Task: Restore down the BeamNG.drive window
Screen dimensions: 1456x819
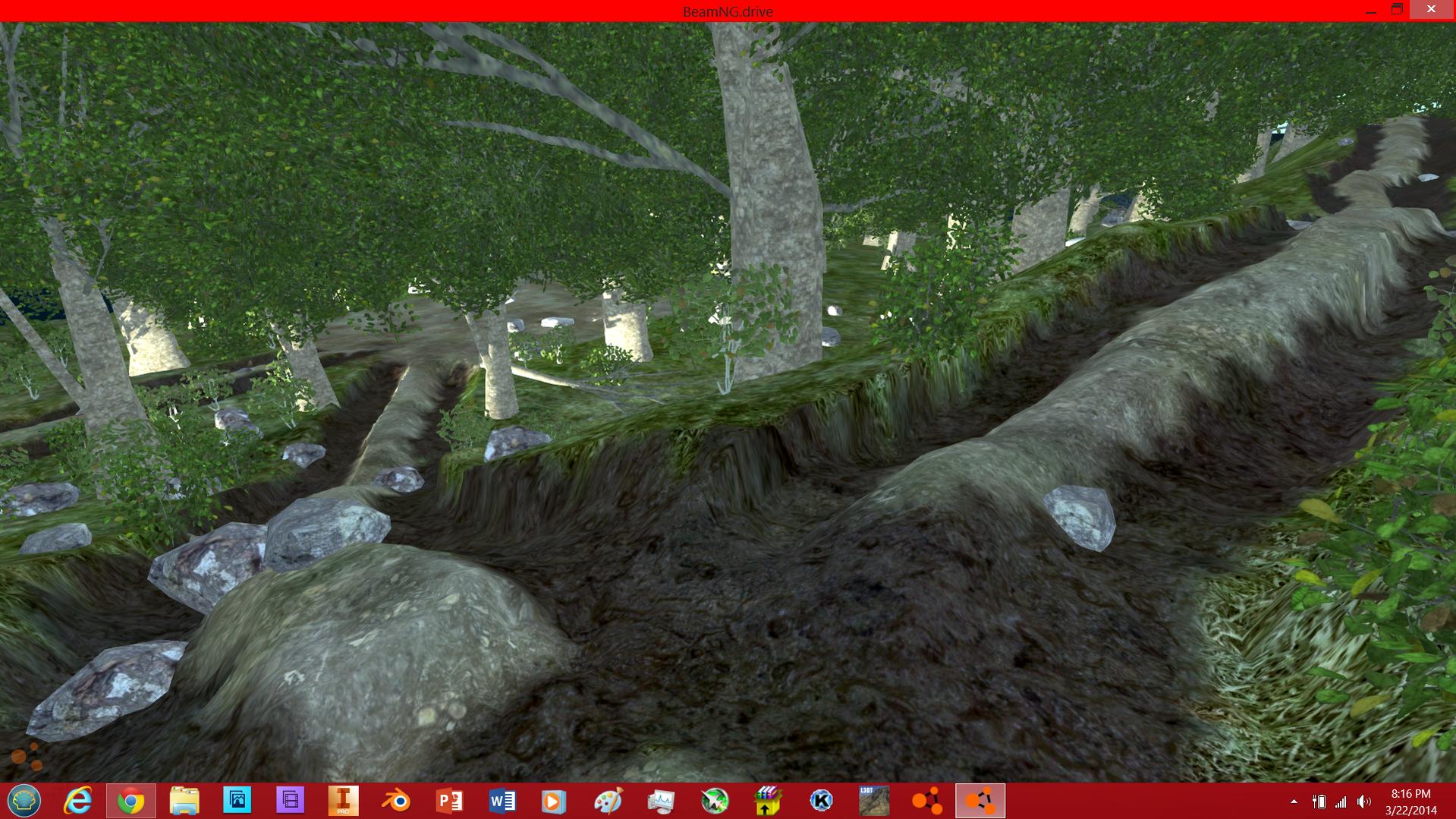Action: pos(1397,9)
